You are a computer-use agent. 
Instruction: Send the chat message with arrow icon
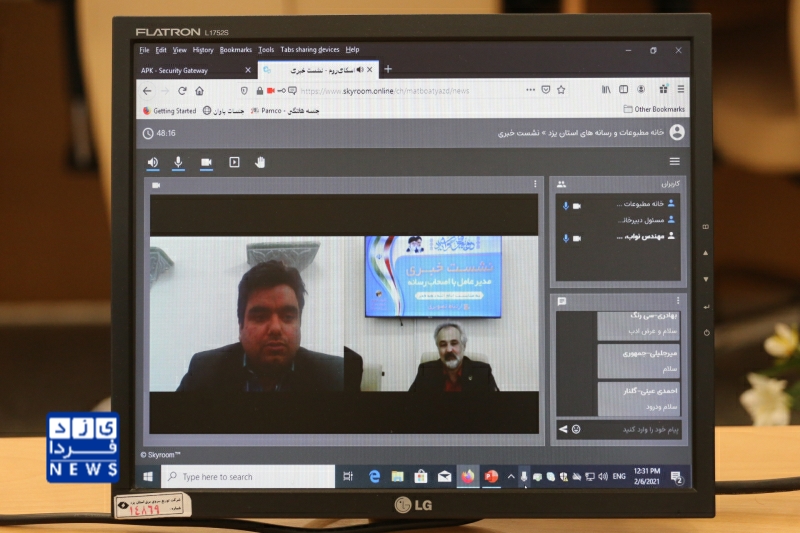click(x=563, y=429)
